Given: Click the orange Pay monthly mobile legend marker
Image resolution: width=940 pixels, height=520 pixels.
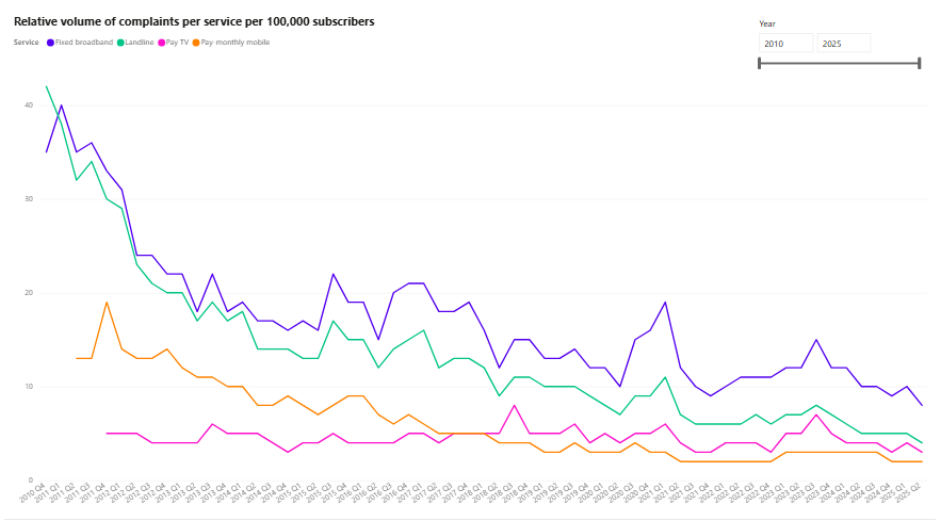Looking at the screenshot, I should point(196,42).
